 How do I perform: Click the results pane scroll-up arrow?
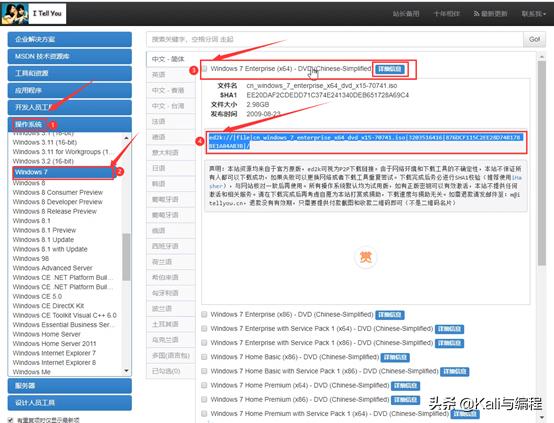[542, 57]
